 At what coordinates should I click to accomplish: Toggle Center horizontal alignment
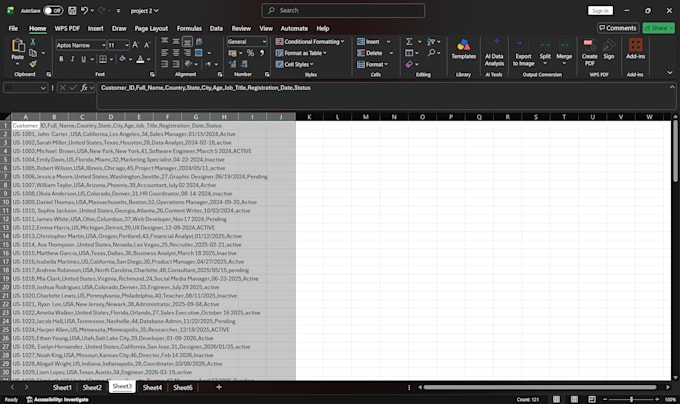176,53
